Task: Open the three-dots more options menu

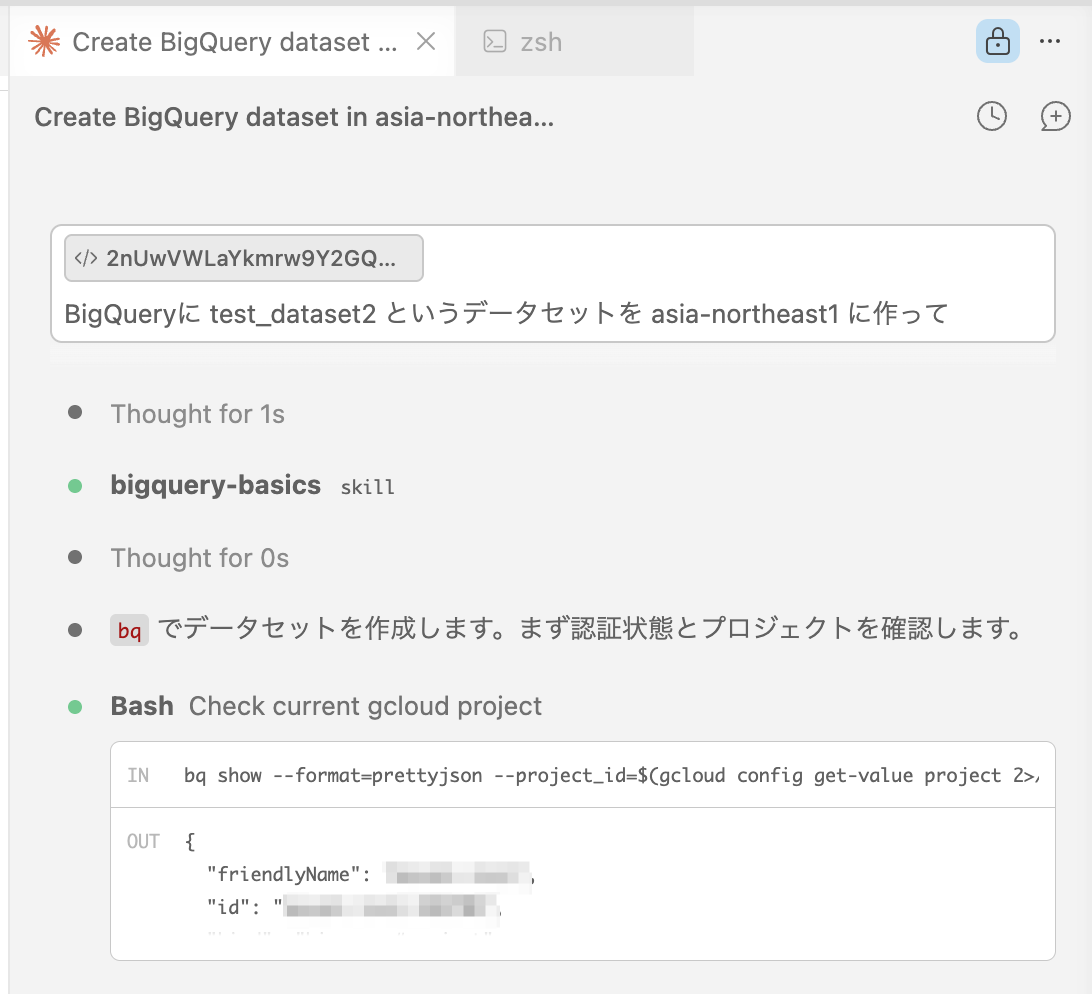Action: click(x=1050, y=42)
